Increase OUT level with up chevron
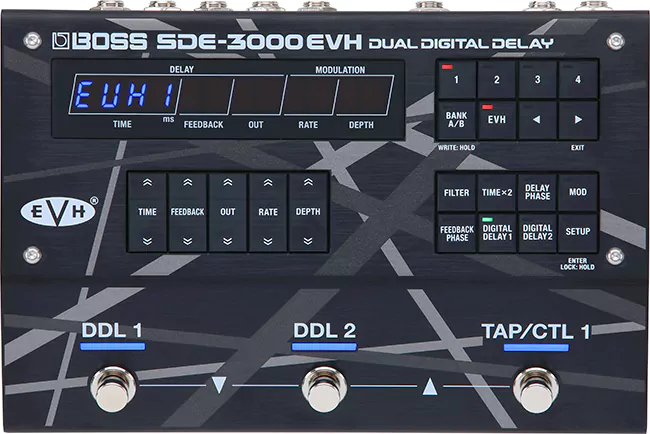This screenshot has height=434, width=650. point(228,183)
